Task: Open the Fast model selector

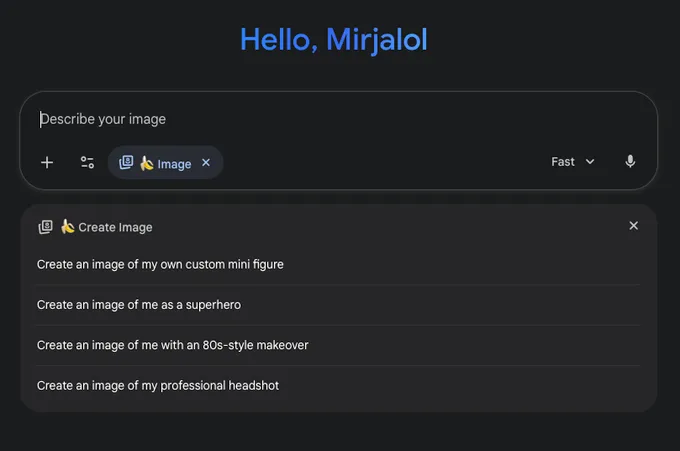Action: [x=563, y=162]
